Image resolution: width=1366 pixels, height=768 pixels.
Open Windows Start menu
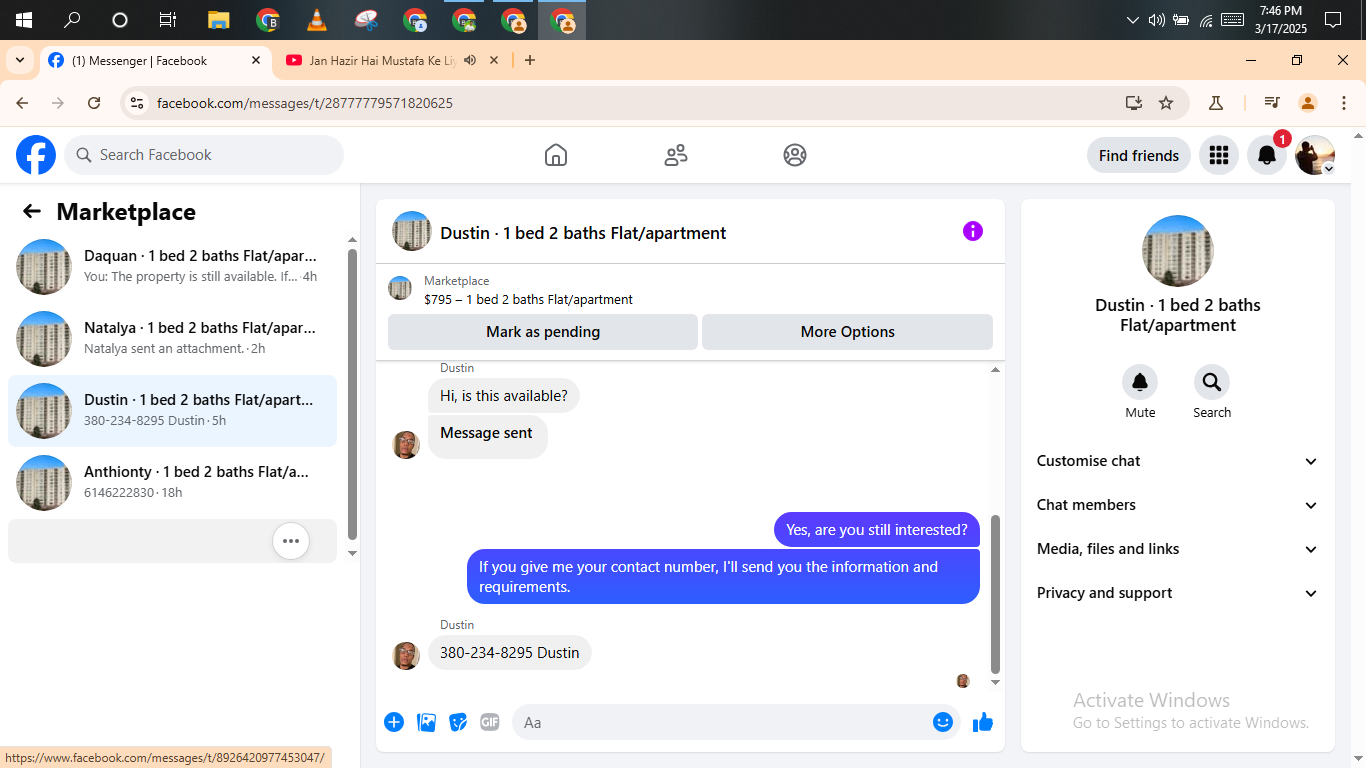[x=24, y=20]
